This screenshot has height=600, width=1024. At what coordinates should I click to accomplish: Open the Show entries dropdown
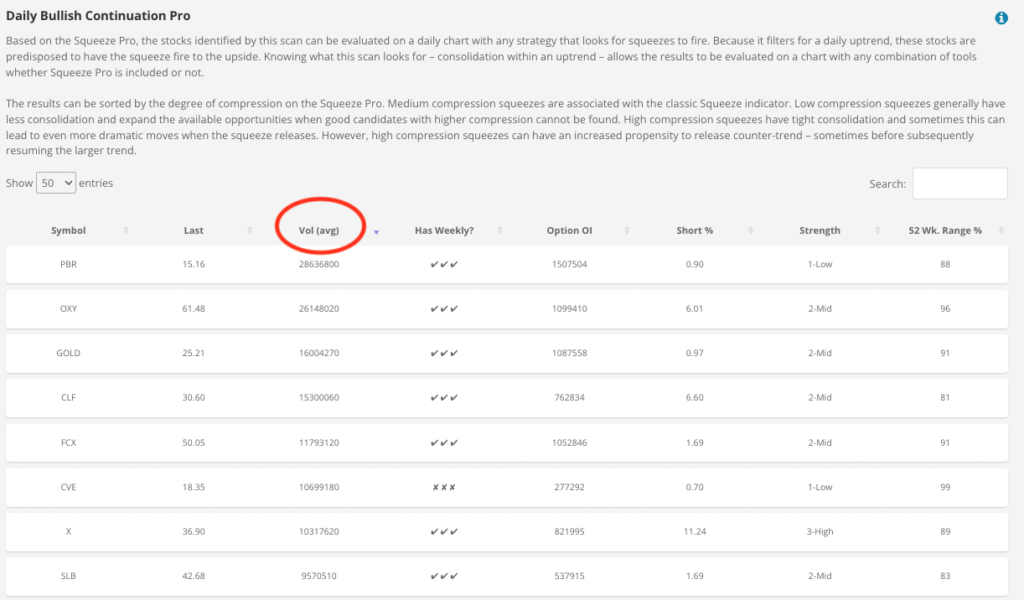(56, 183)
